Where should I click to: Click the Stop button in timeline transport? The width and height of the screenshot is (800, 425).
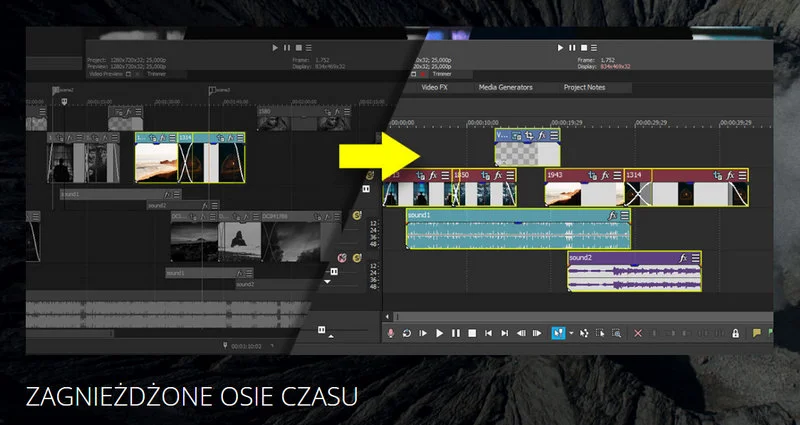[x=472, y=333]
